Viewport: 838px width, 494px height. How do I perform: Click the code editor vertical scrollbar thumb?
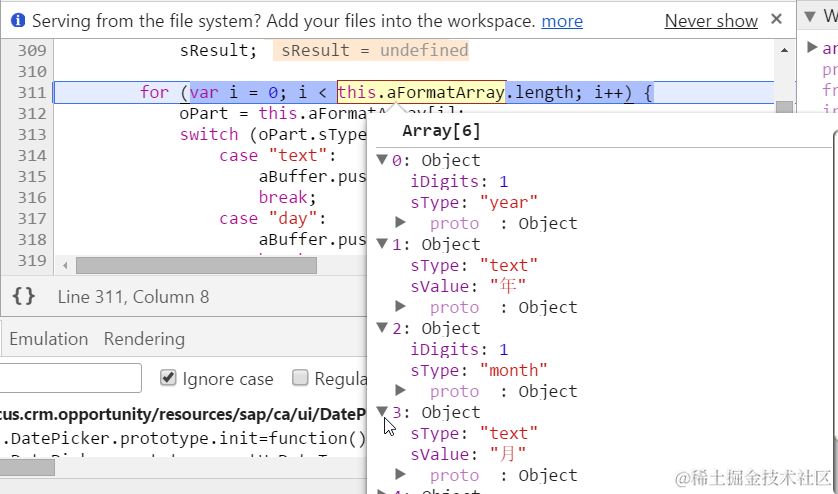point(784,107)
